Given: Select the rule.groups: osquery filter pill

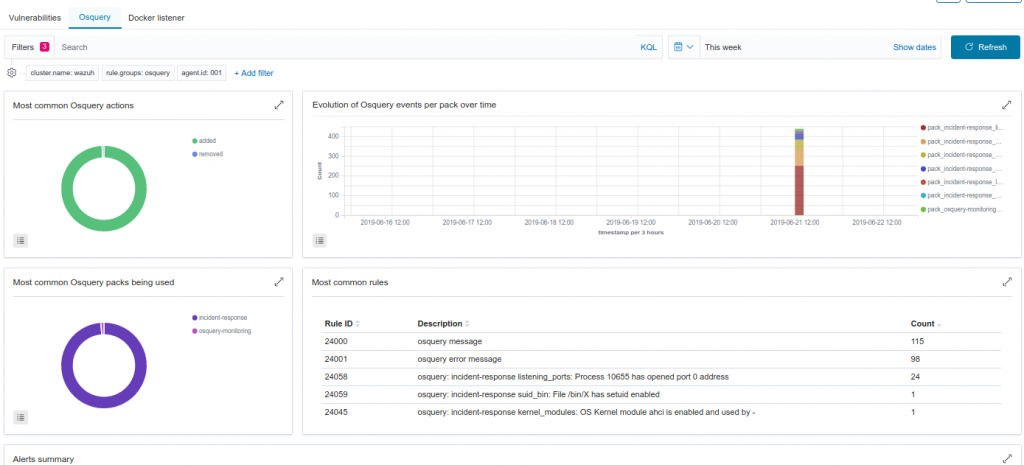Looking at the screenshot, I should pos(138,73).
